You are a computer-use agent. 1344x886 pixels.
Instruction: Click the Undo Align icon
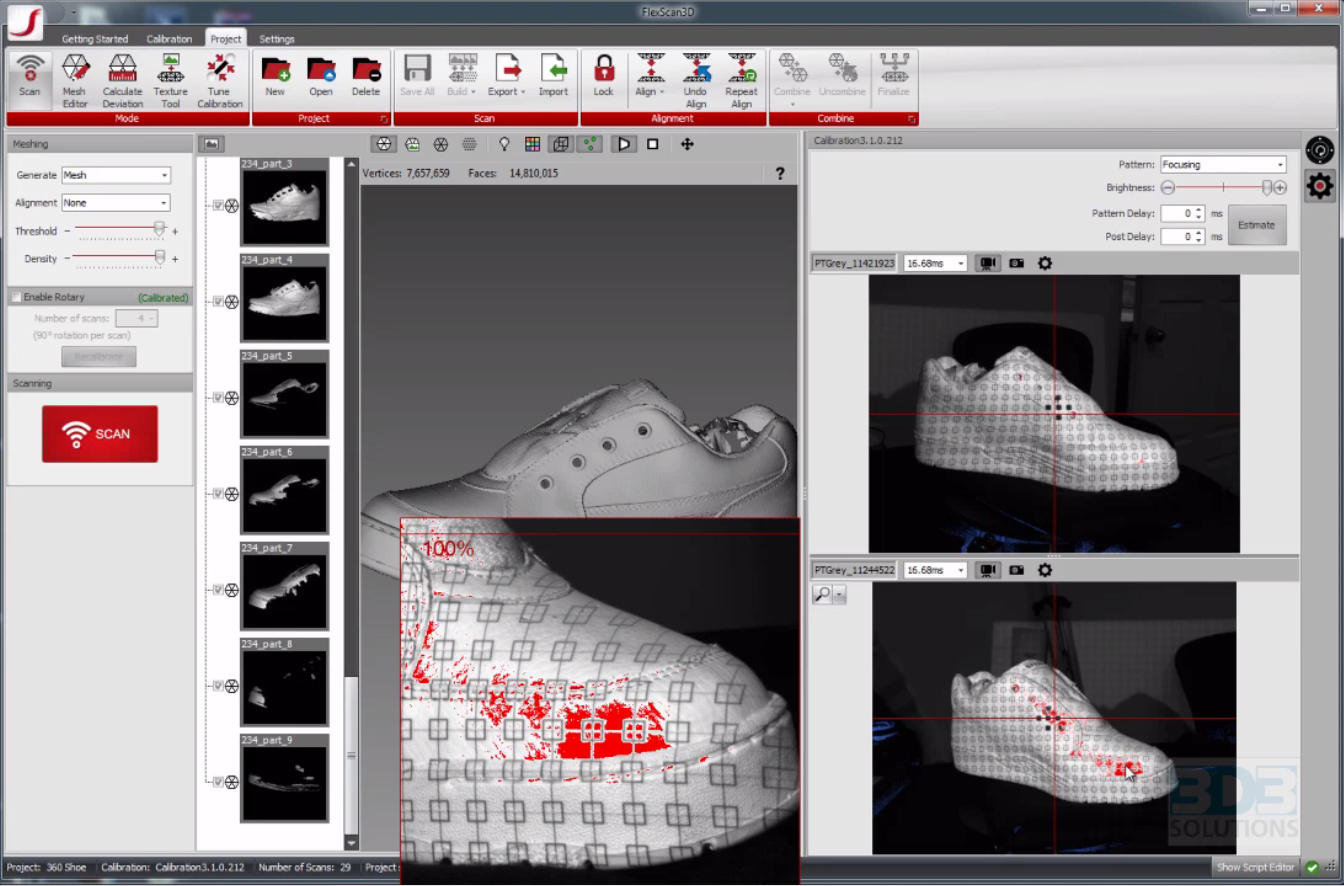coord(695,80)
